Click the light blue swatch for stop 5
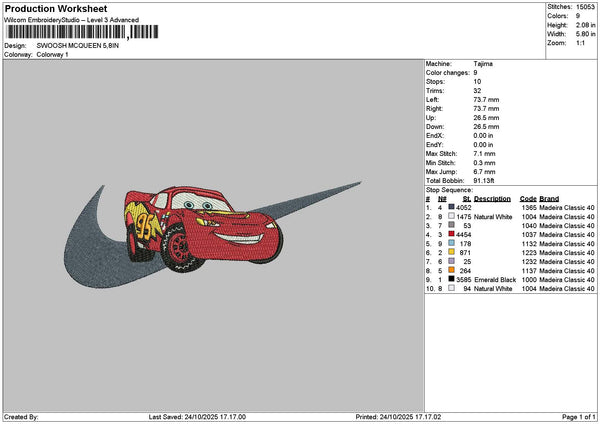Screen dimensions: 600x424 (452, 243)
